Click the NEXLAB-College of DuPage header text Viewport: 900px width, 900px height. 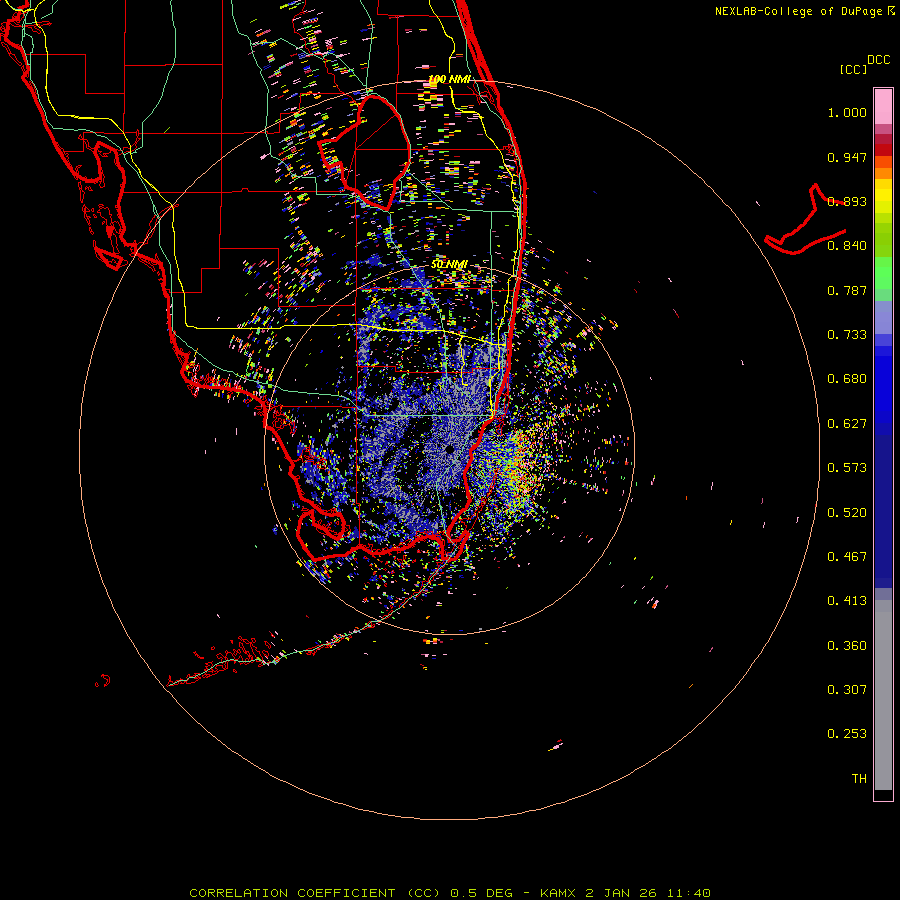[x=804, y=11]
